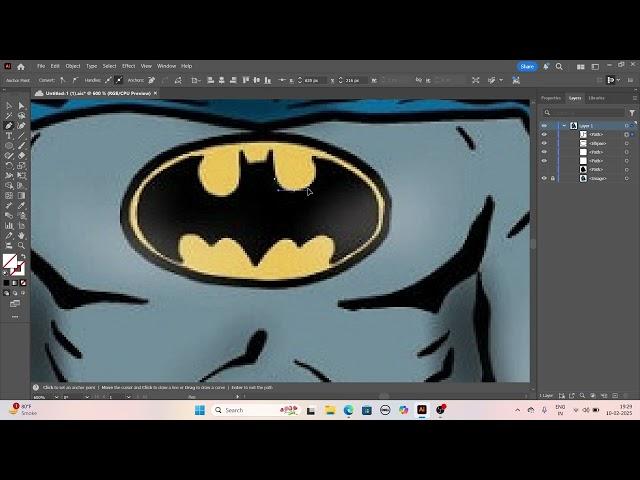
Task: Select the Hand tool
Action: 21,235
